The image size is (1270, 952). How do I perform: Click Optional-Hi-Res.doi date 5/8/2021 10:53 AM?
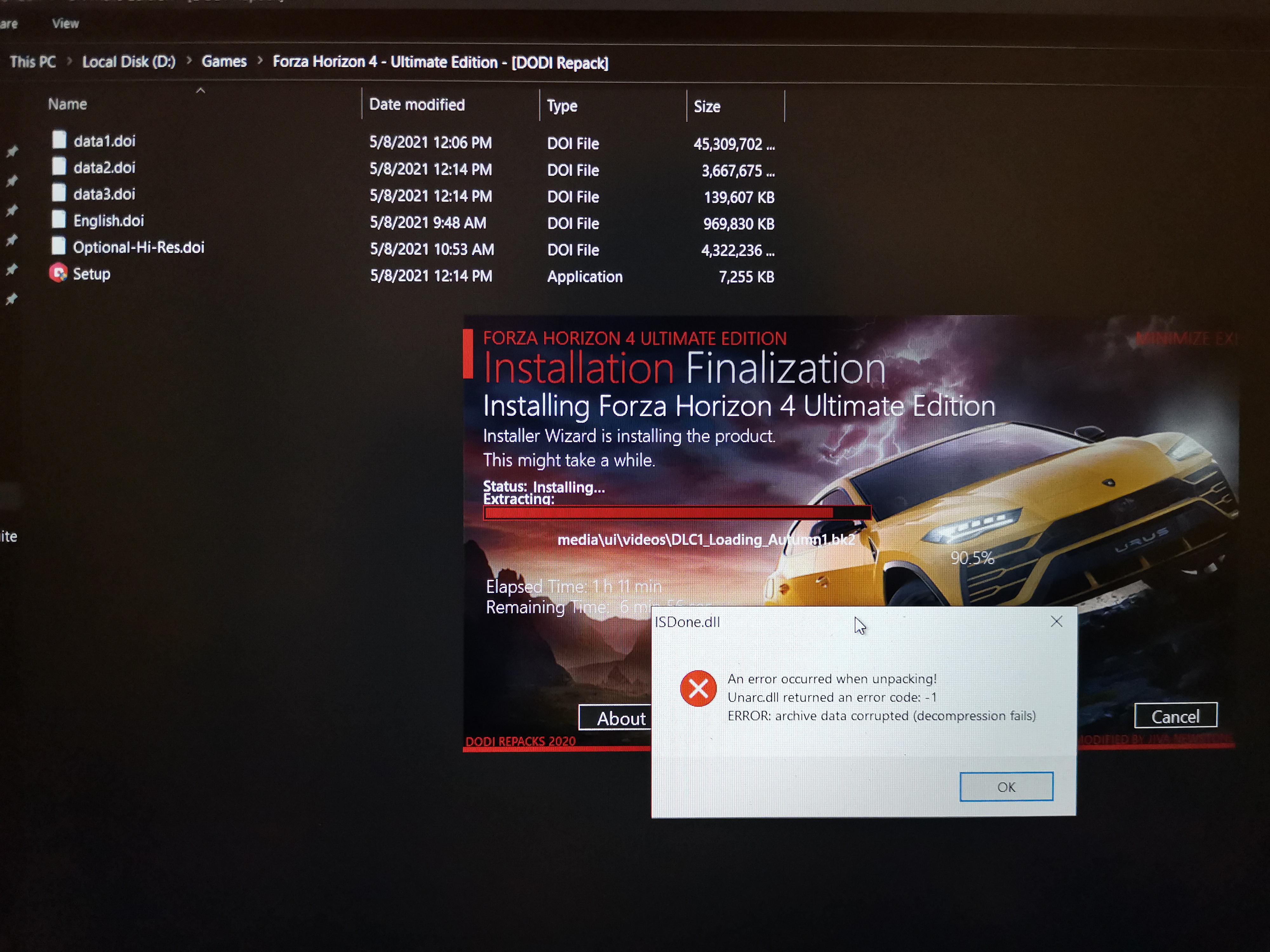432,249
